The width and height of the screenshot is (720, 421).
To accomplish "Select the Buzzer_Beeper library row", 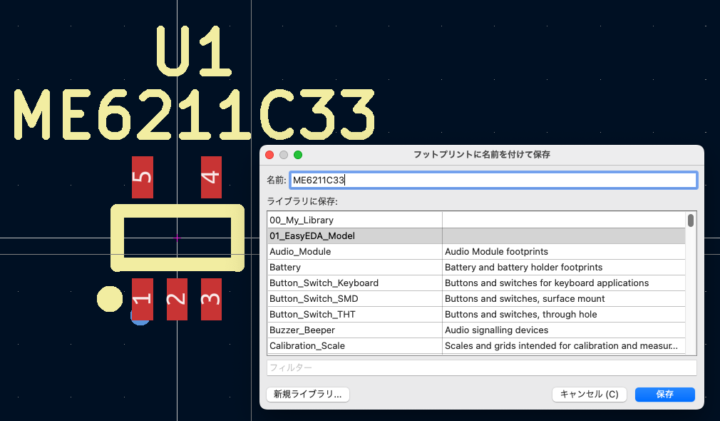I will (354, 330).
